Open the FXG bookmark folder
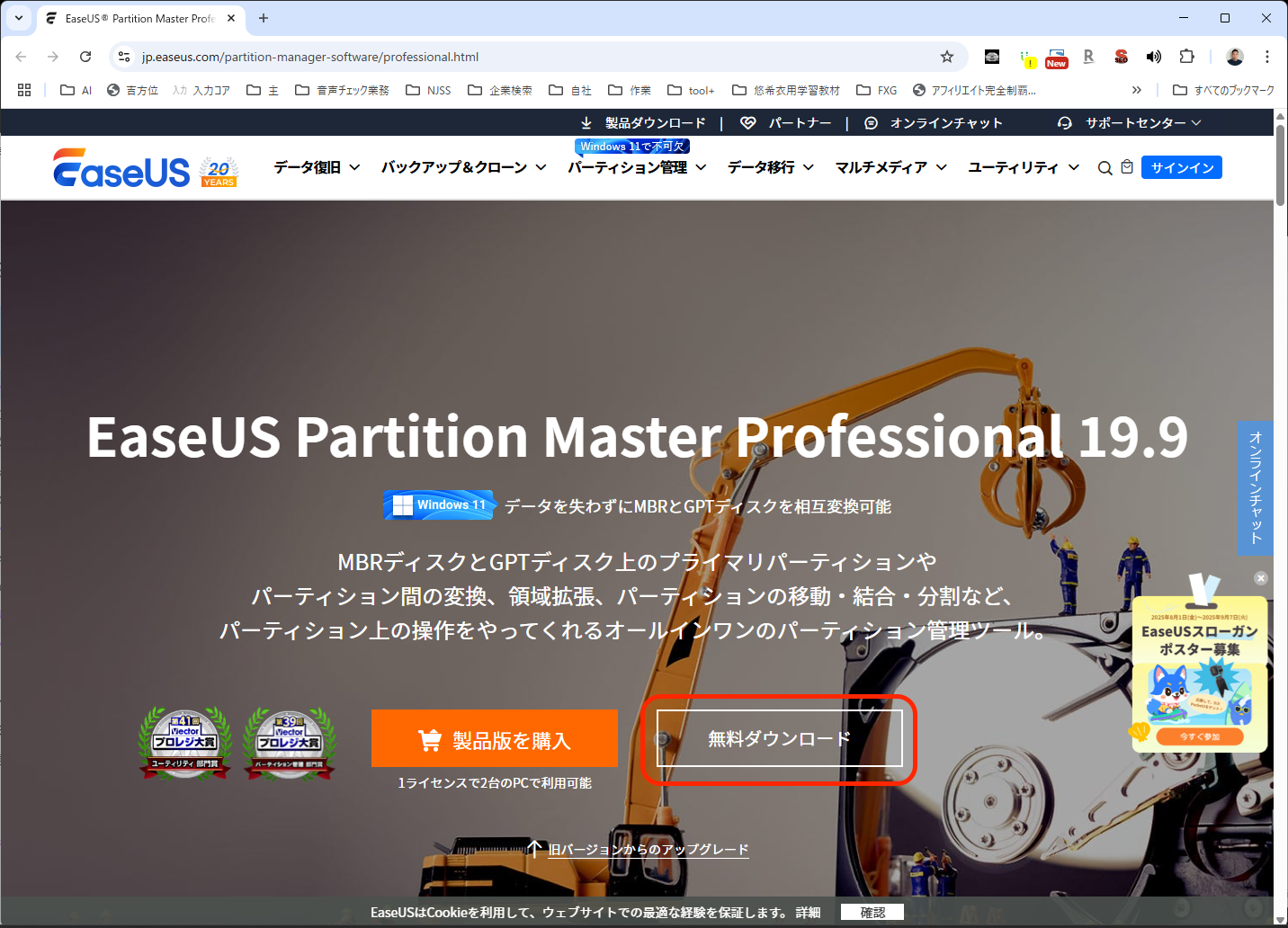1288x928 pixels. click(877, 90)
